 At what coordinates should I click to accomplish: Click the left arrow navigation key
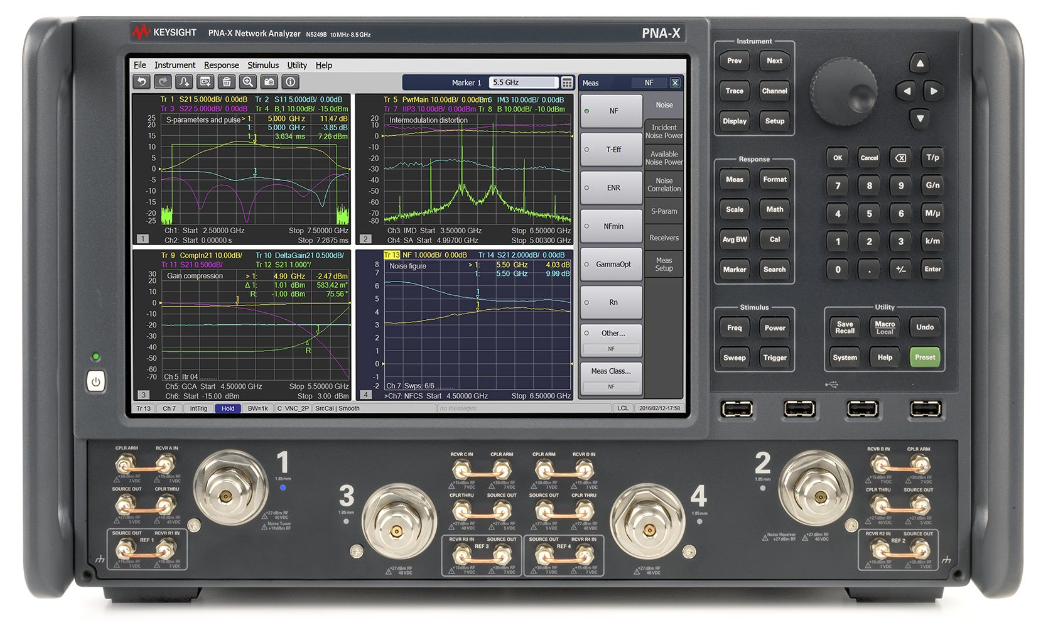click(x=906, y=91)
